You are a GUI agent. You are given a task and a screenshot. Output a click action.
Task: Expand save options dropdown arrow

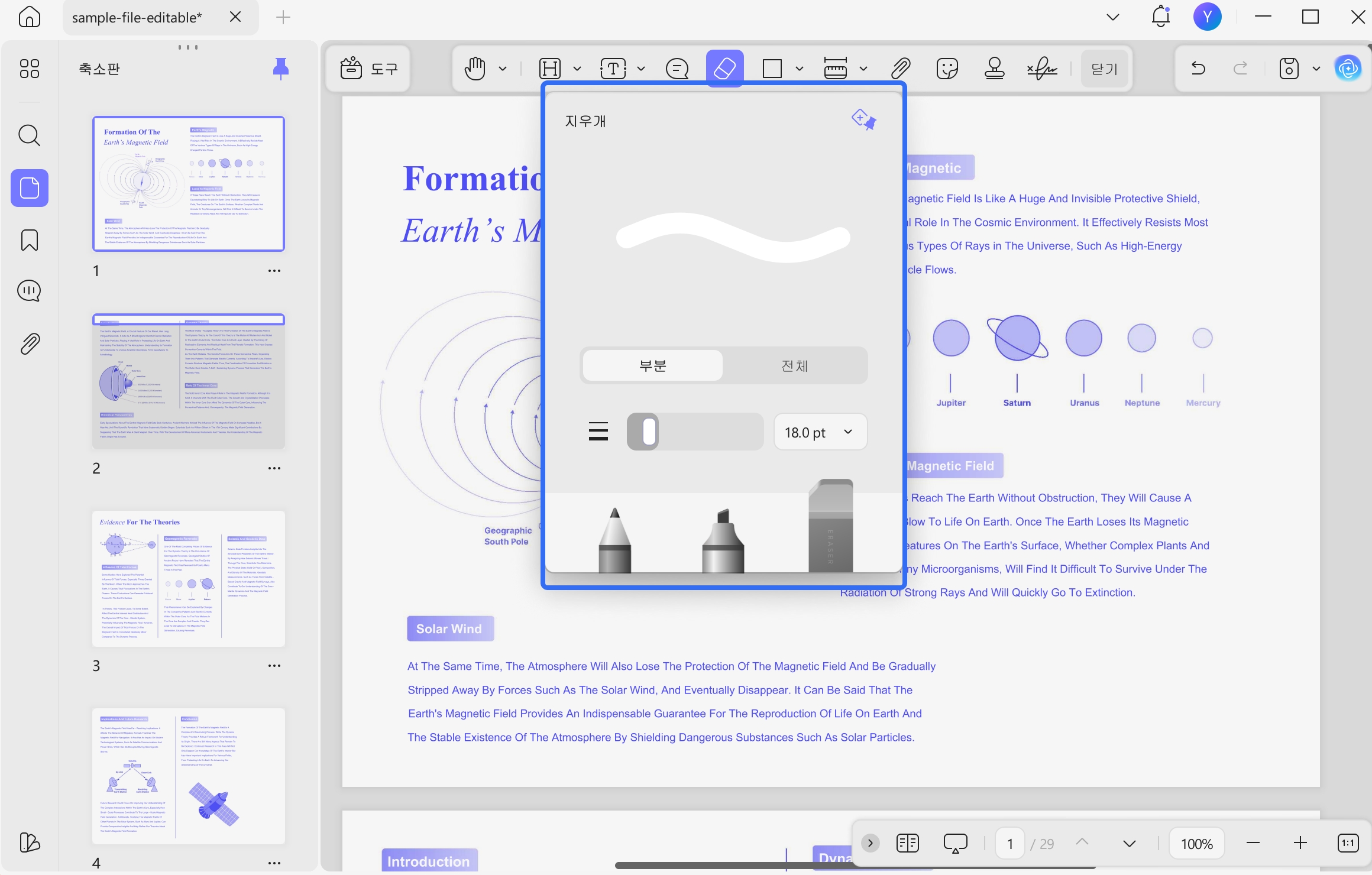coord(1316,69)
